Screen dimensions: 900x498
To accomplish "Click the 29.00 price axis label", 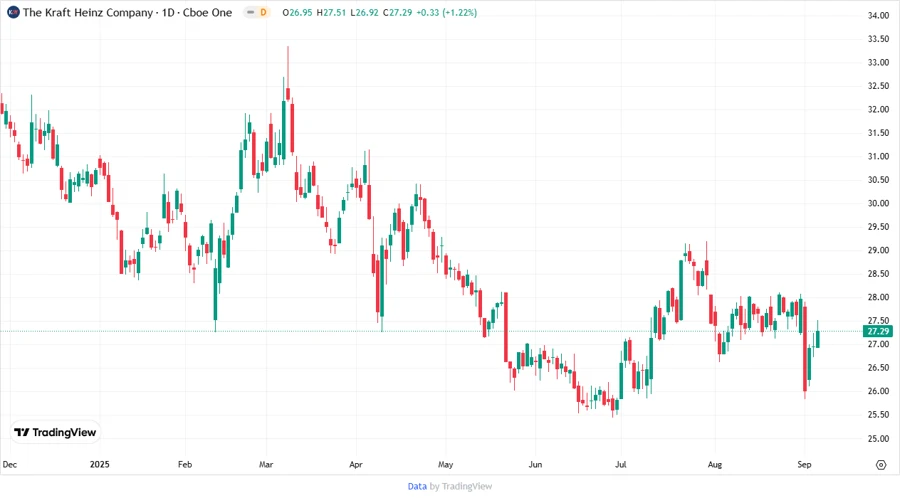I will click(x=878, y=251).
